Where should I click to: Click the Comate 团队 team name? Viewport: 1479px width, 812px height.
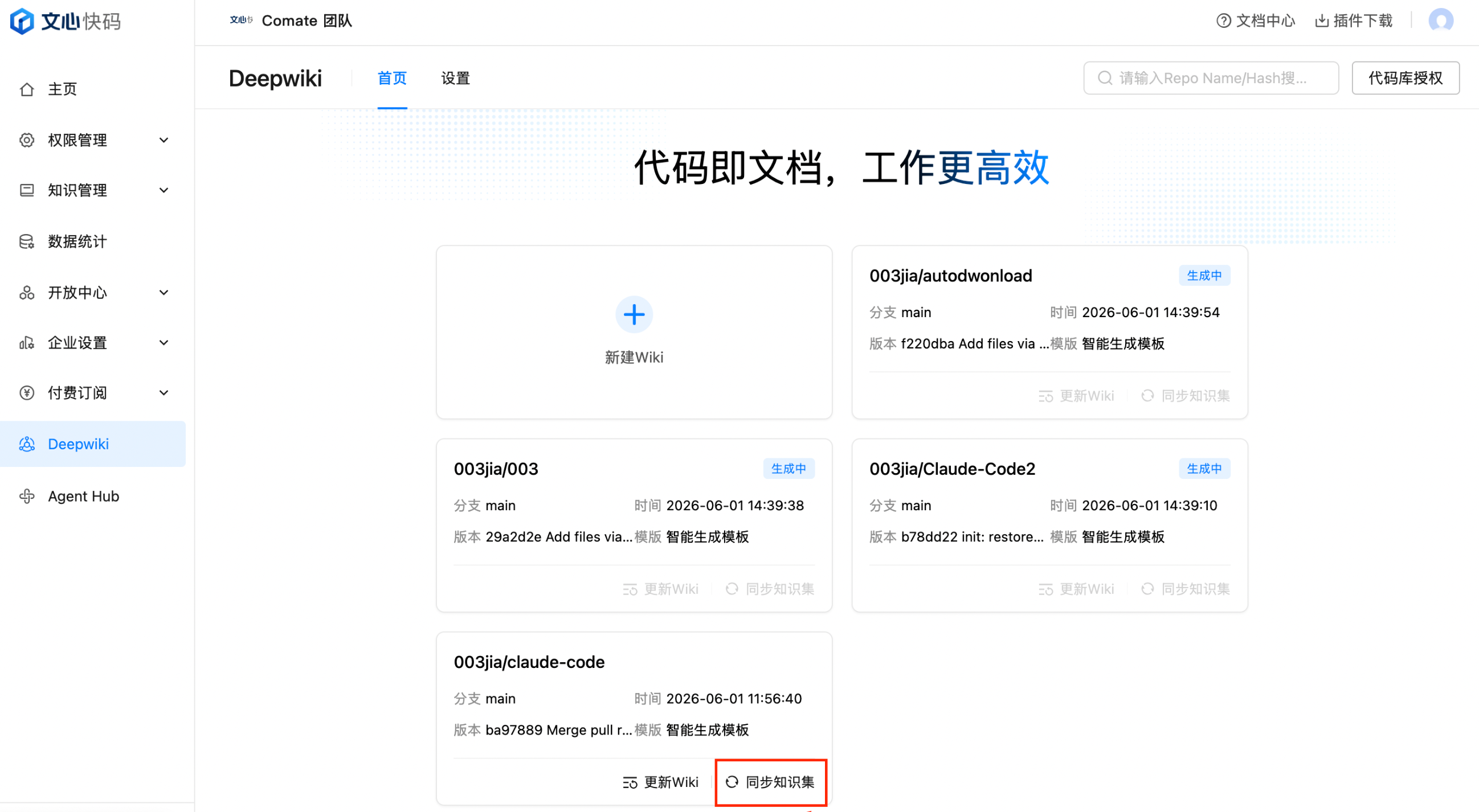pyautogui.click(x=307, y=20)
